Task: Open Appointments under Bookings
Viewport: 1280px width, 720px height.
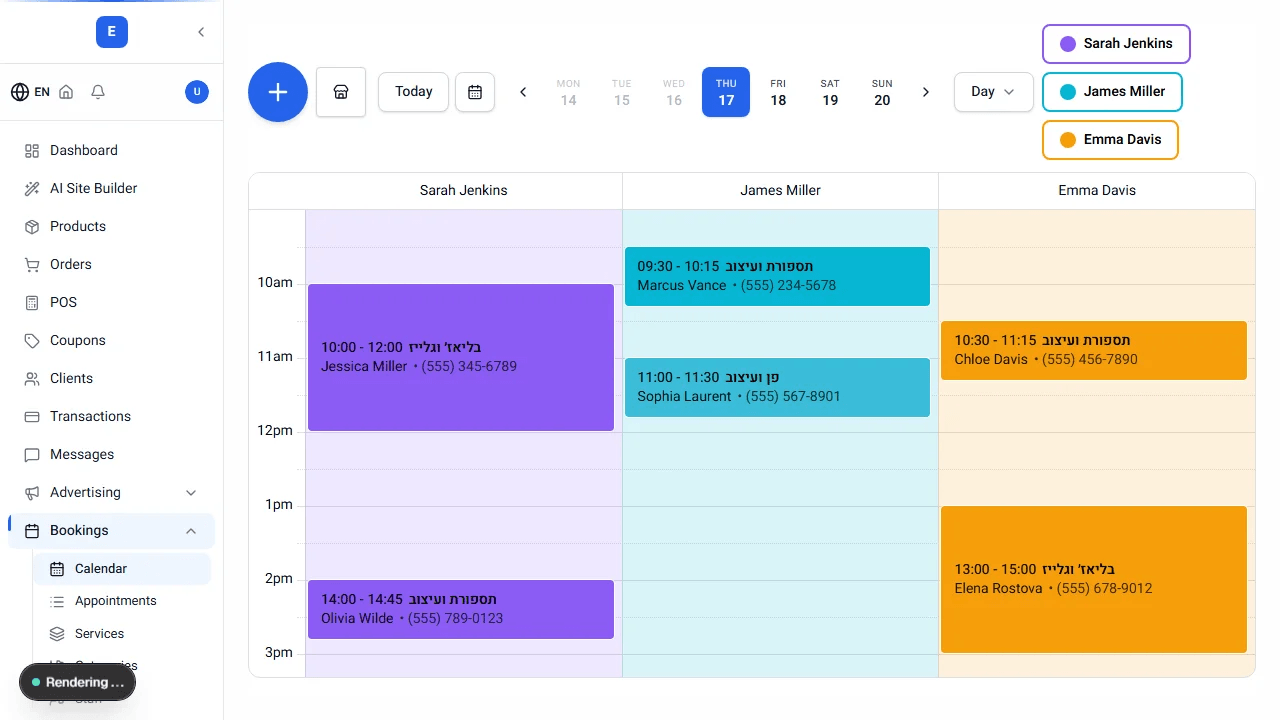Action: click(x=122, y=601)
